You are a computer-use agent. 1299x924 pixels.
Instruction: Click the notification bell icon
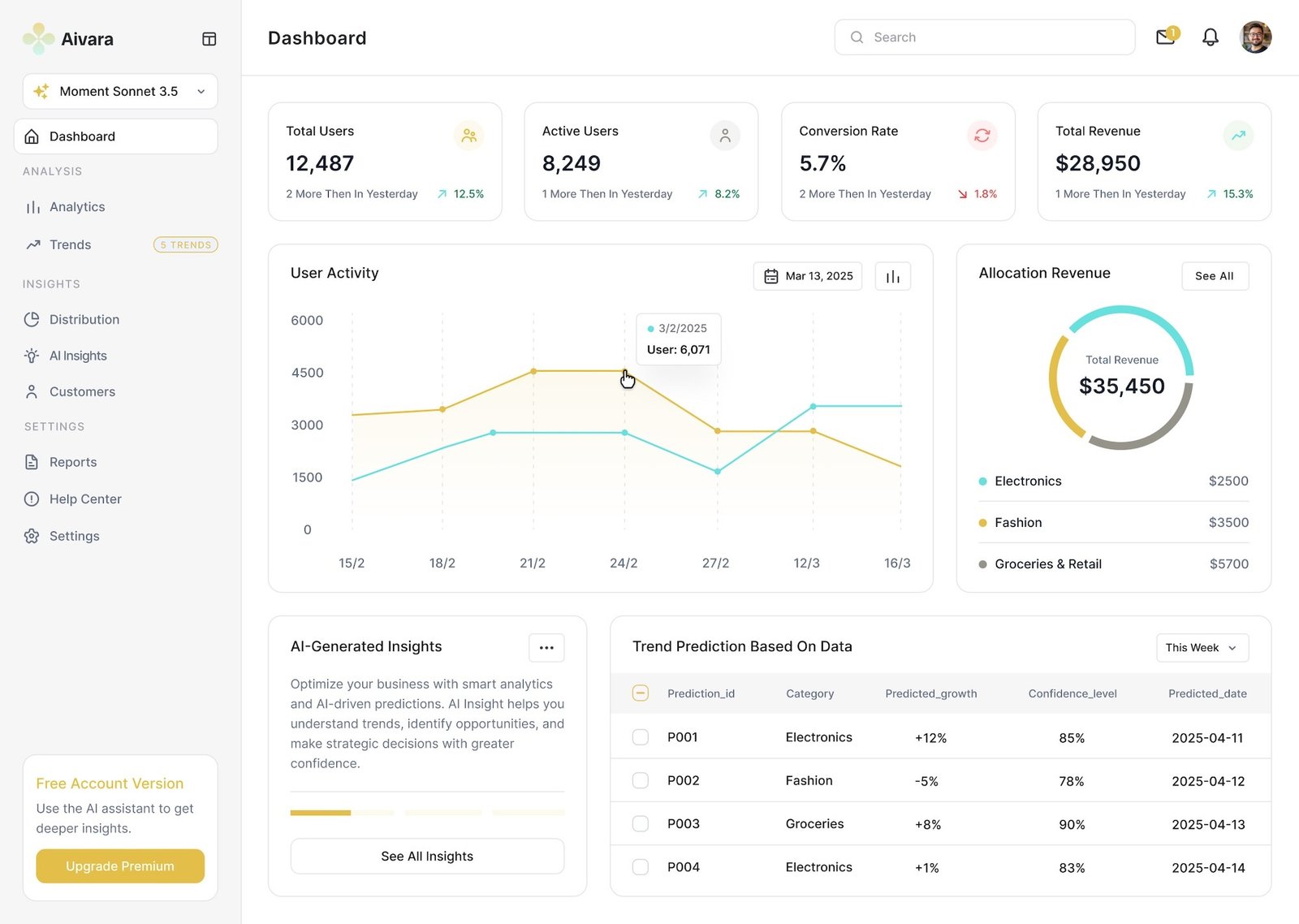pyautogui.click(x=1210, y=37)
